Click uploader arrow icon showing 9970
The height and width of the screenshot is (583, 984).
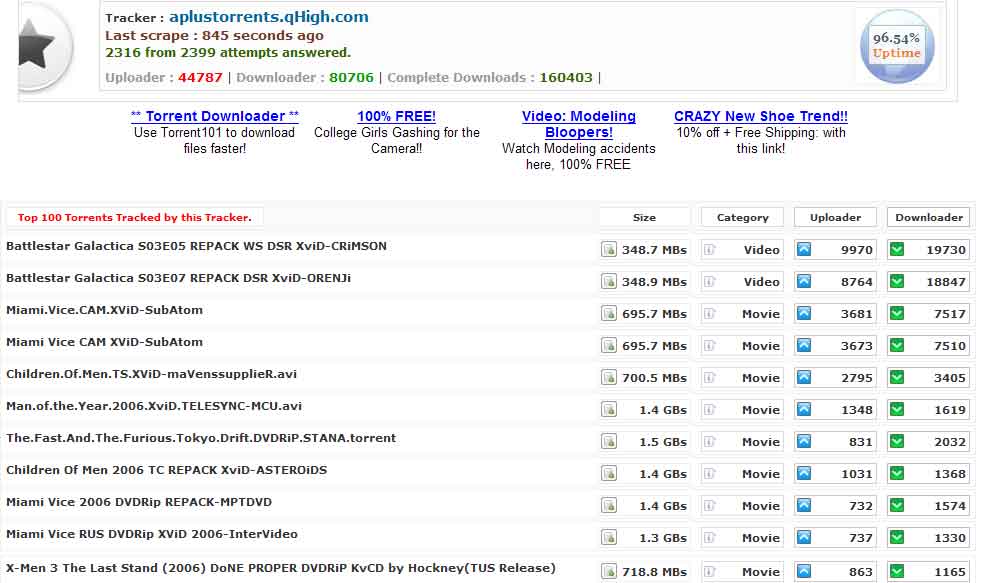pos(804,250)
